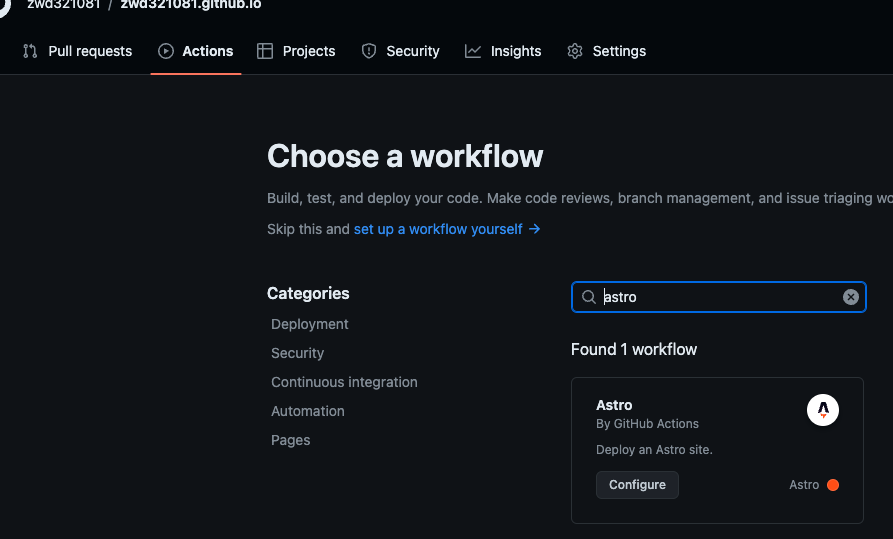Click Found 1 workflow text

point(634,349)
